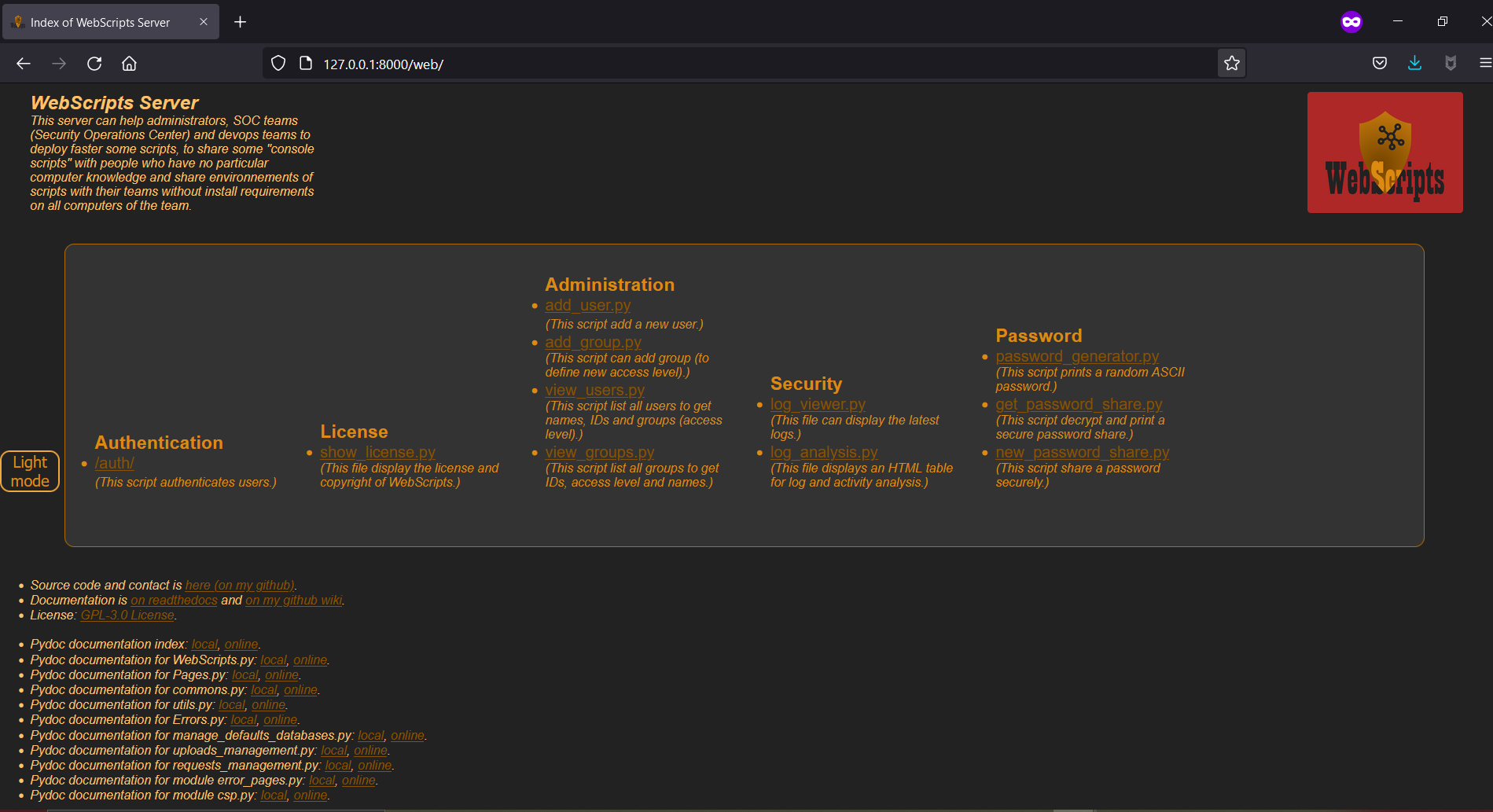Click the forward navigation arrow

pos(58,63)
